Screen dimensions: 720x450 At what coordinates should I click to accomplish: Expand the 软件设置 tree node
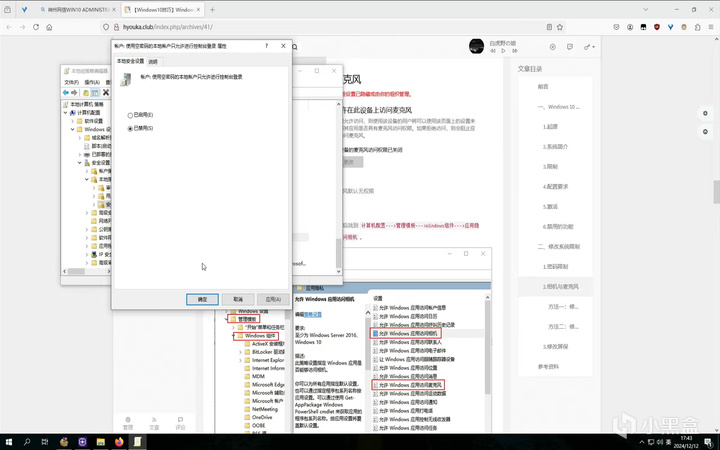(73, 121)
